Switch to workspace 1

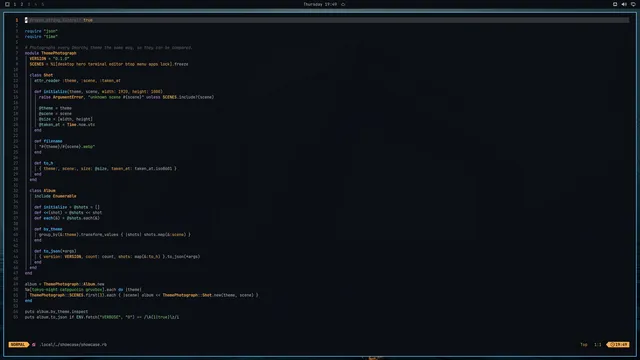[x=15, y=4]
